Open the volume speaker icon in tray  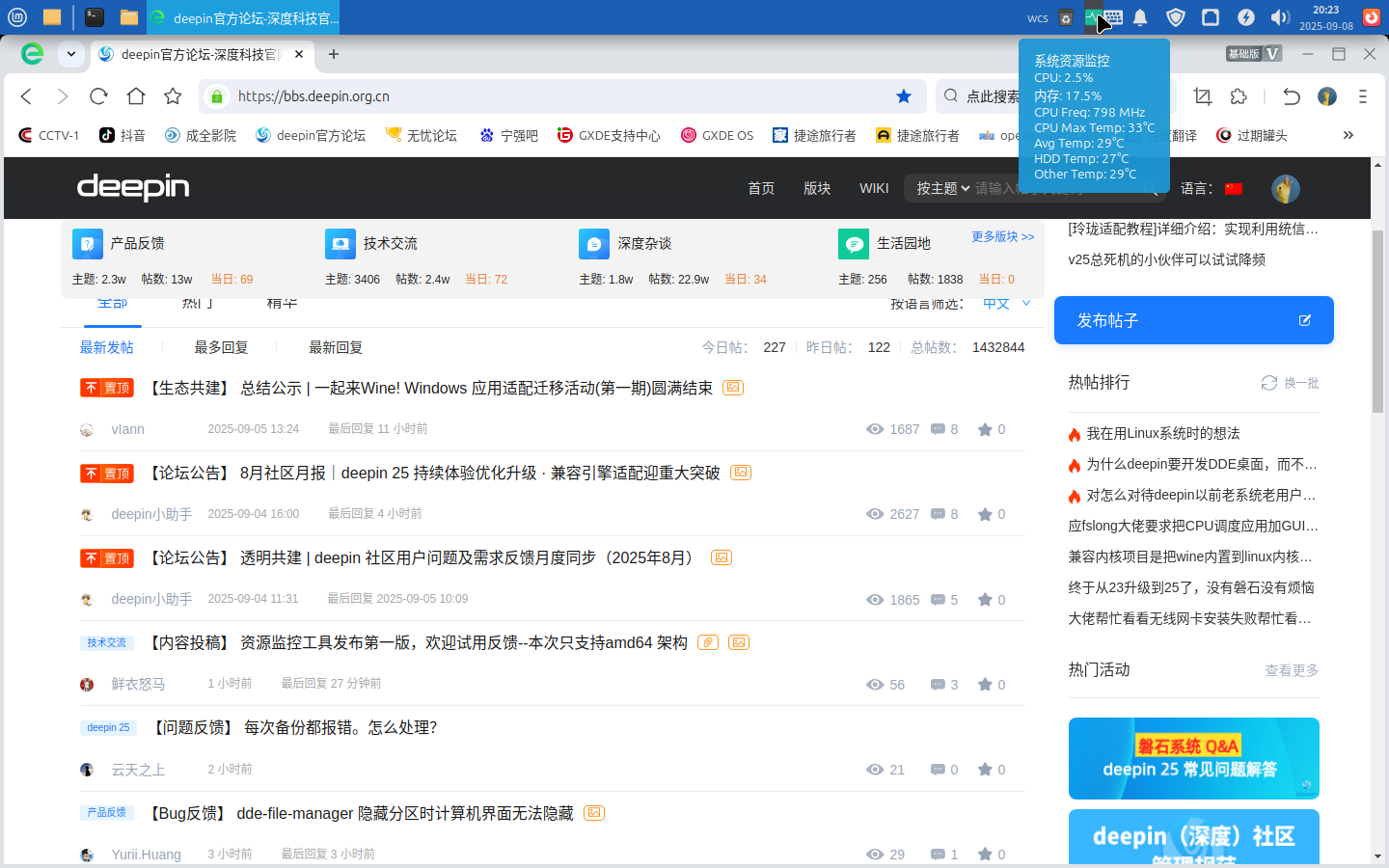(x=1280, y=17)
